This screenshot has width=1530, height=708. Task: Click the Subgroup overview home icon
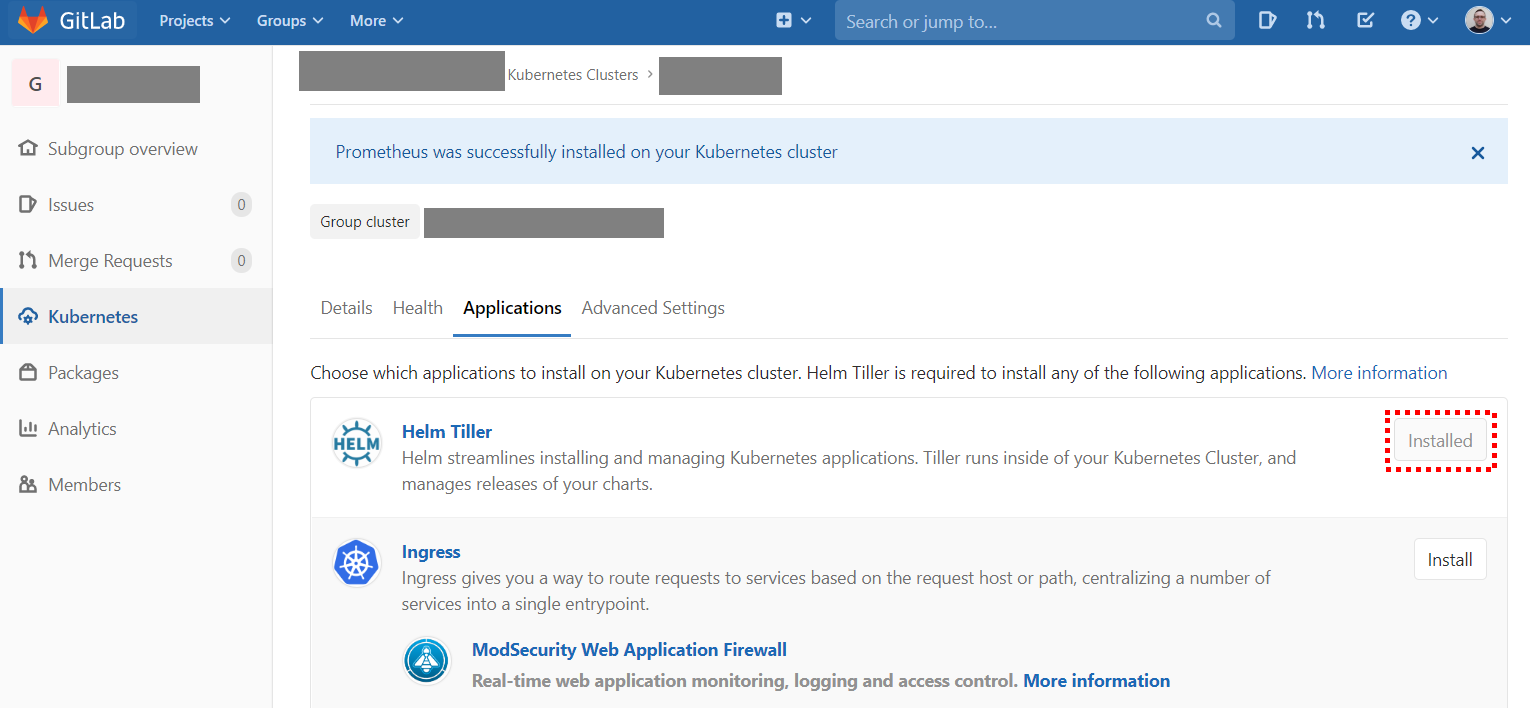coord(28,148)
